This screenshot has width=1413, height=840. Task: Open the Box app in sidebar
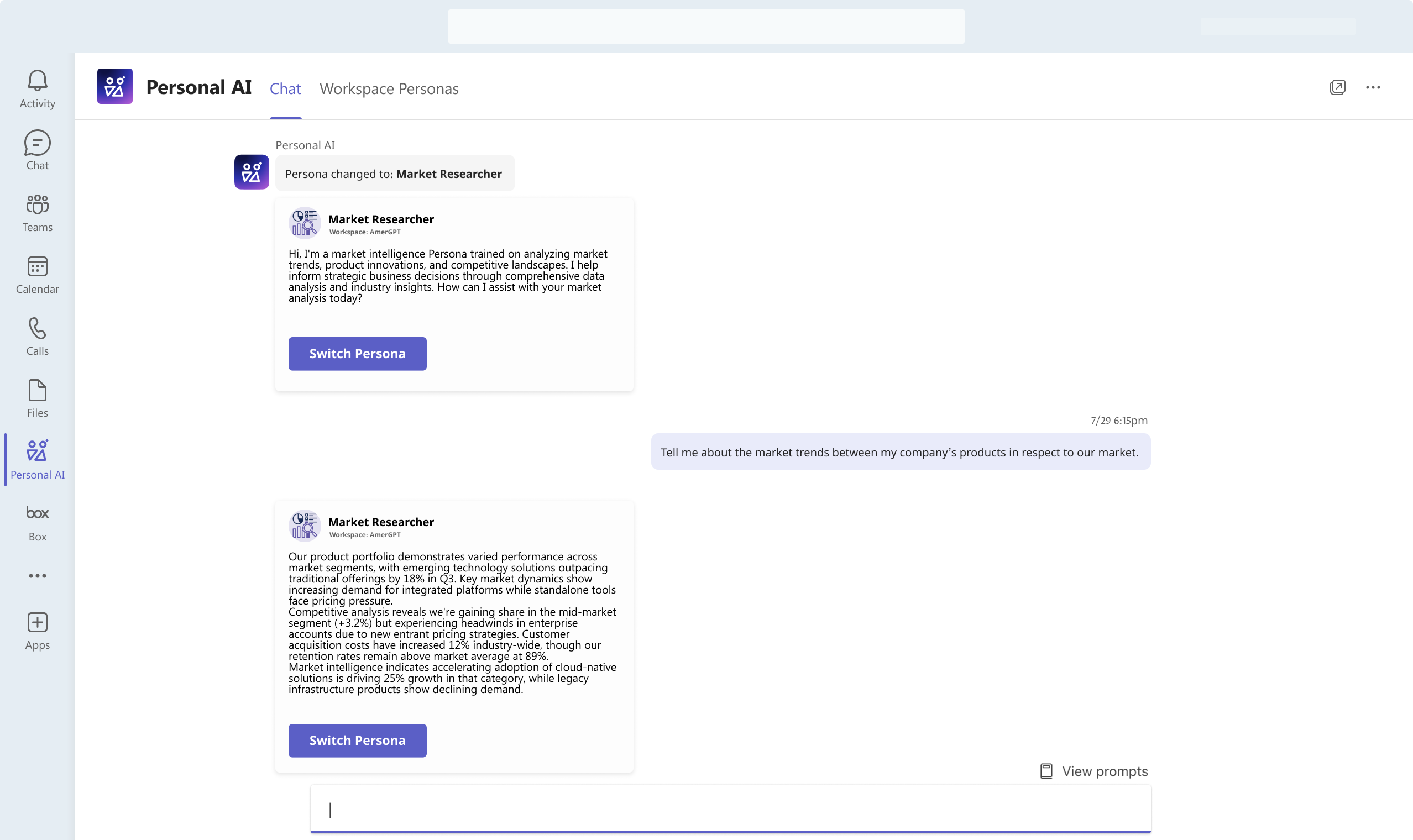tap(38, 522)
